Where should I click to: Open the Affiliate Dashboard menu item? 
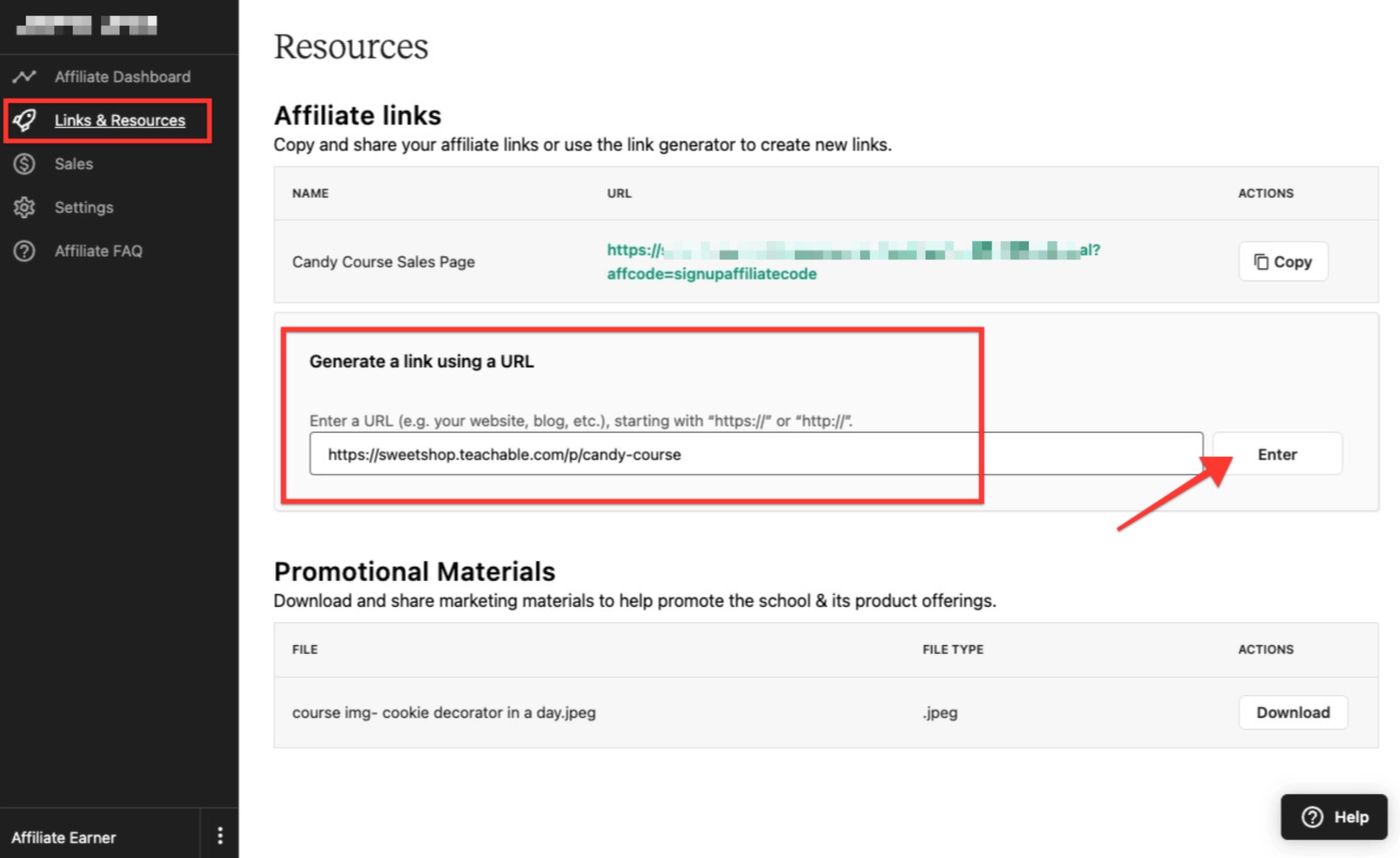tap(122, 77)
